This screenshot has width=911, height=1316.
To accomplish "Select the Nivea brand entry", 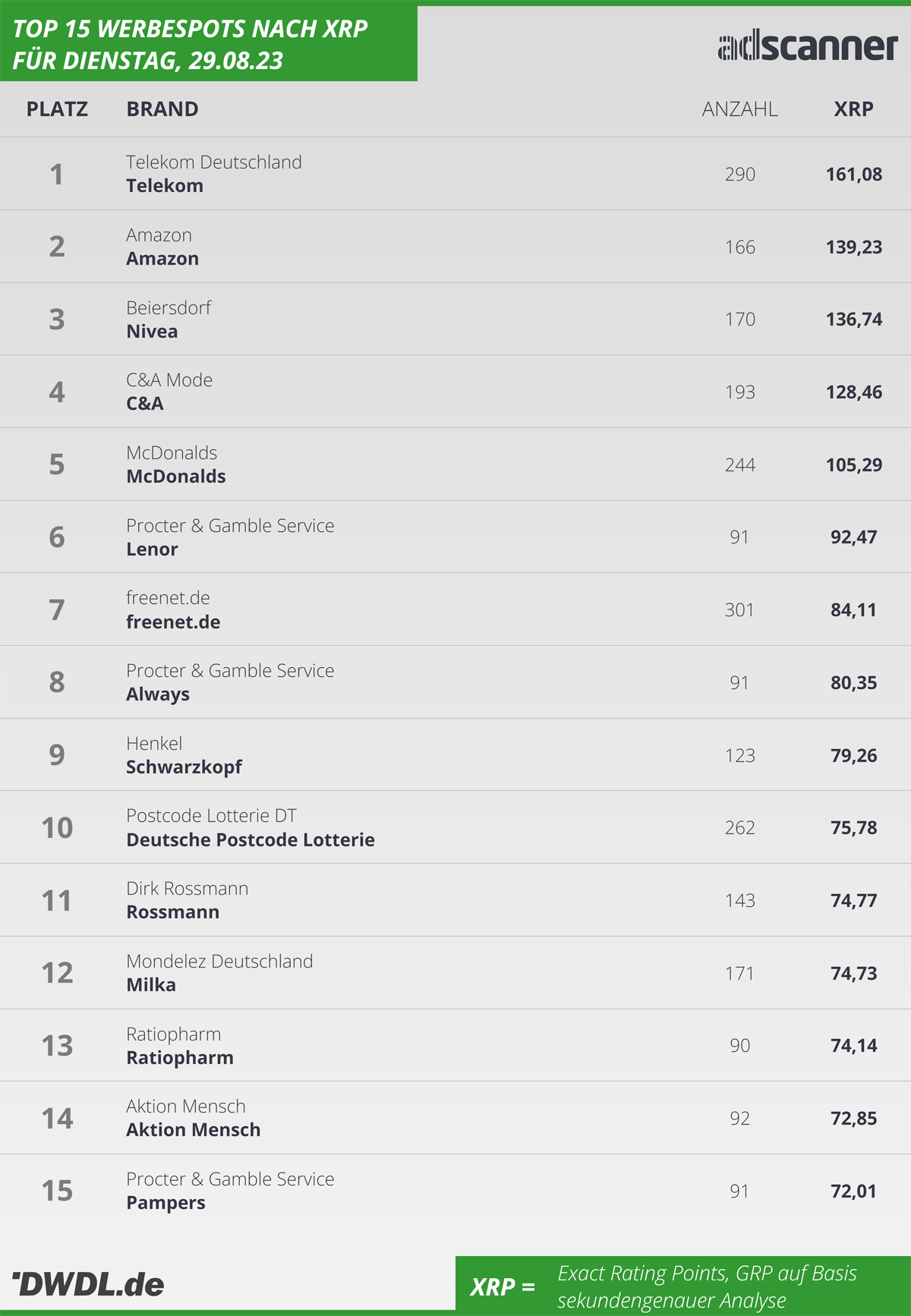I will pos(152,332).
